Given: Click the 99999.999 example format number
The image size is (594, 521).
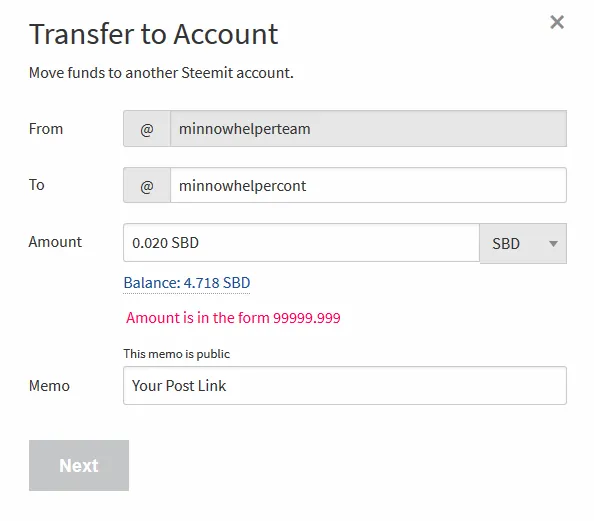Looking at the screenshot, I should pyautogui.click(x=307, y=318).
